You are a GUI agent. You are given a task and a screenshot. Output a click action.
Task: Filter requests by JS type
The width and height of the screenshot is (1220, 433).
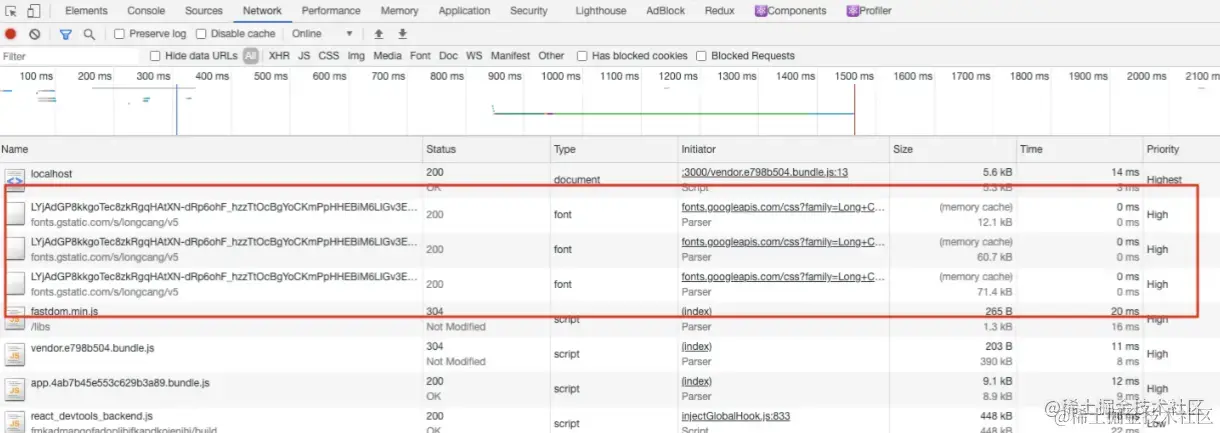pyautogui.click(x=304, y=56)
